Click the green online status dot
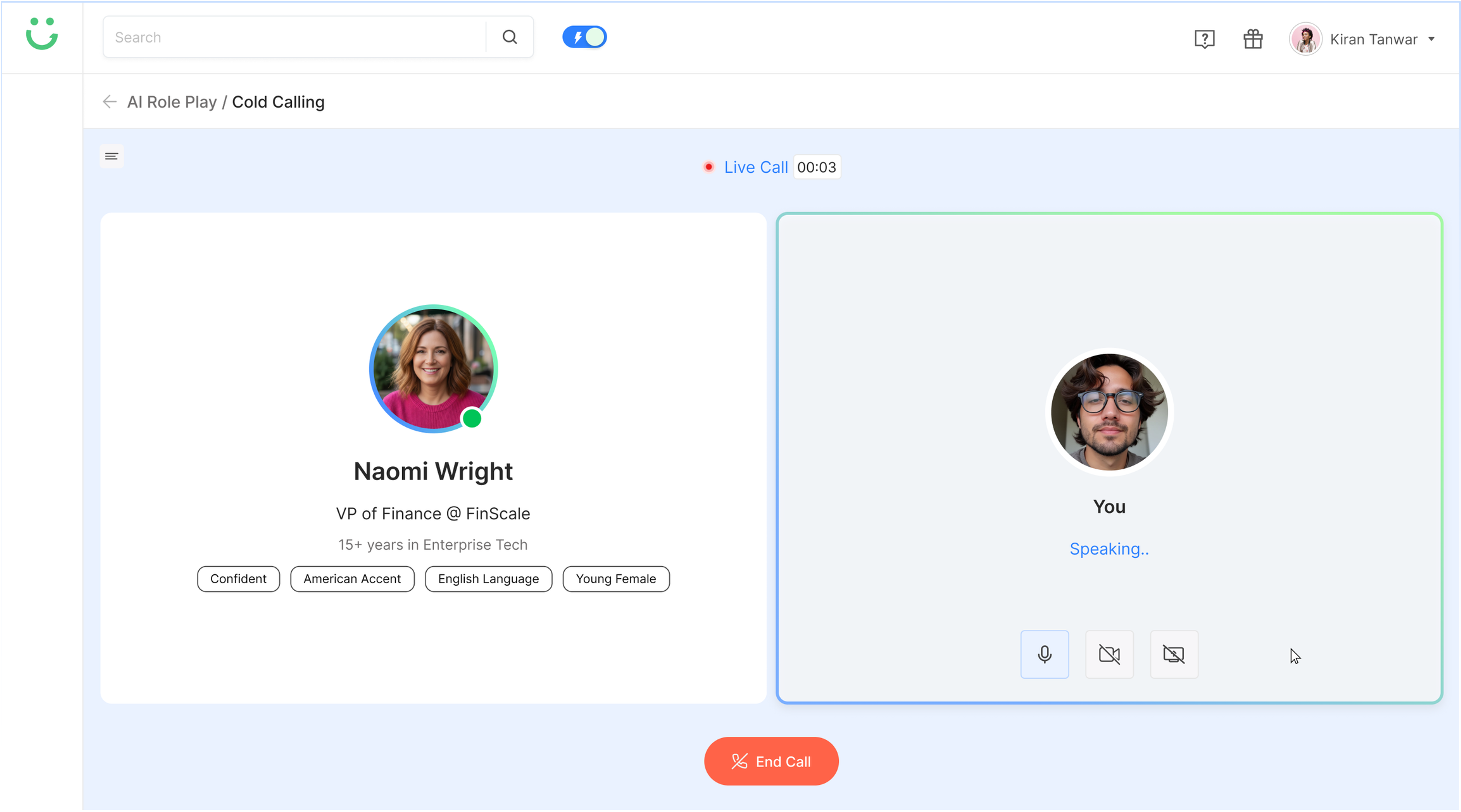 pos(472,418)
